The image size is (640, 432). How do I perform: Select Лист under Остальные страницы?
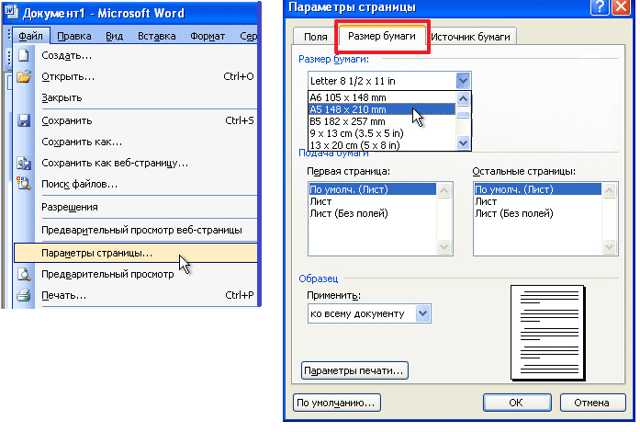(538, 201)
